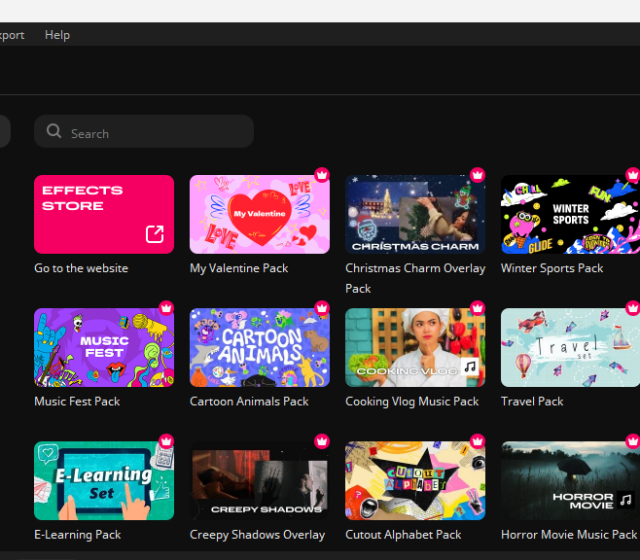
Task: Click the external link icon on Effects Store
Action: 155,234
